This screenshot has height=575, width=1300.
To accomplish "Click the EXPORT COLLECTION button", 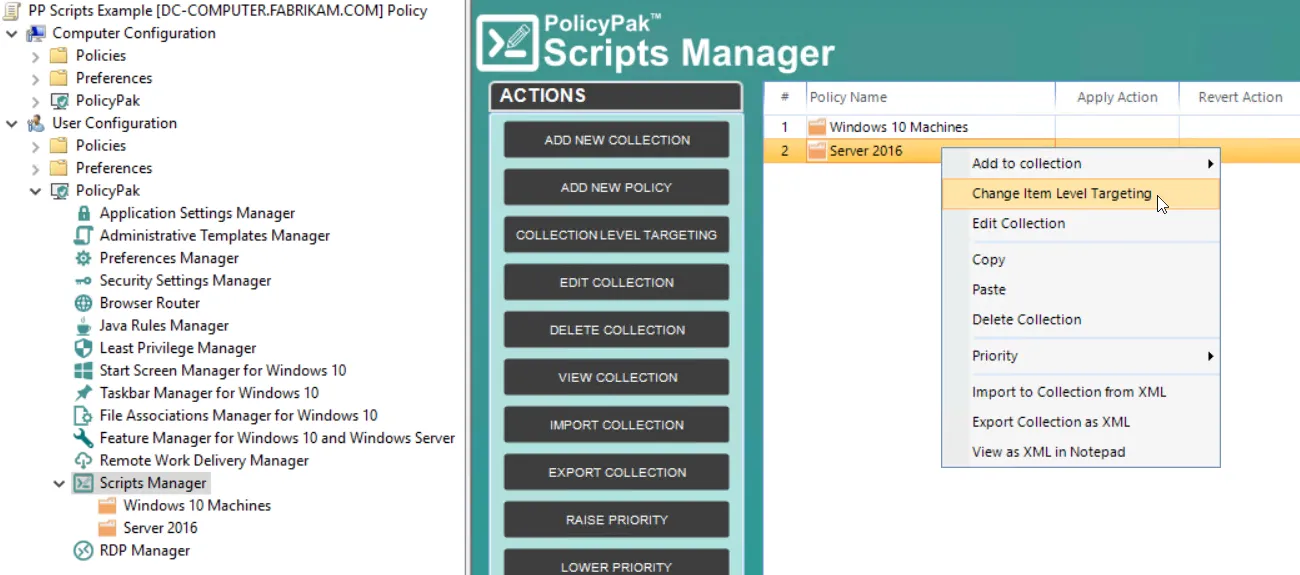I will click(616, 472).
